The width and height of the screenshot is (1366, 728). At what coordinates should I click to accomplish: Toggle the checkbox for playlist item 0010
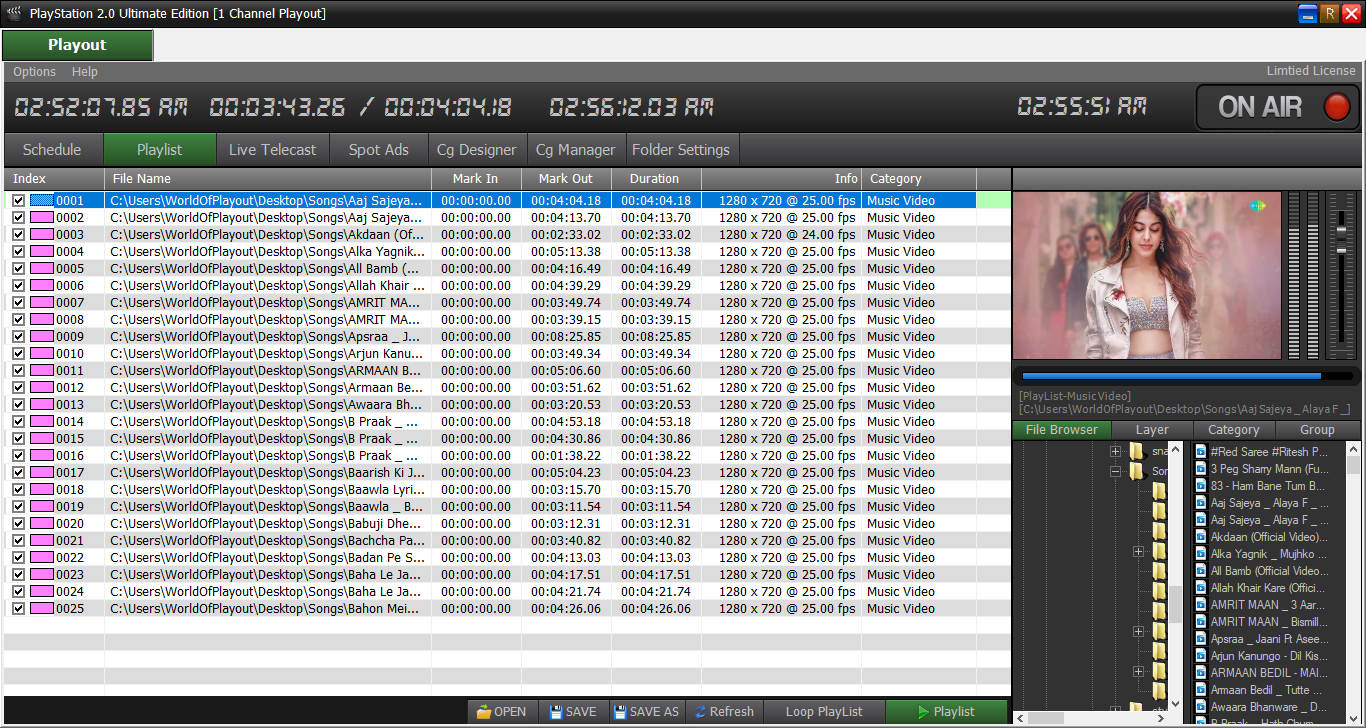[18, 354]
